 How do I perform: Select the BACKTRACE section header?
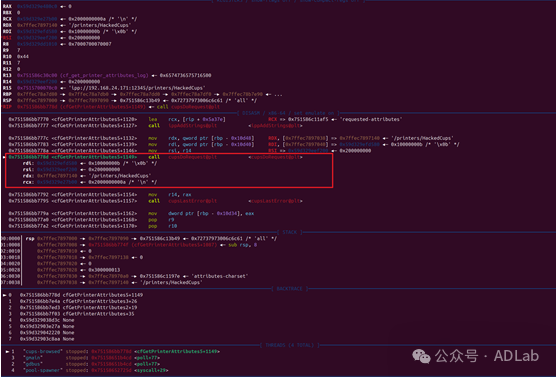(289, 289)
